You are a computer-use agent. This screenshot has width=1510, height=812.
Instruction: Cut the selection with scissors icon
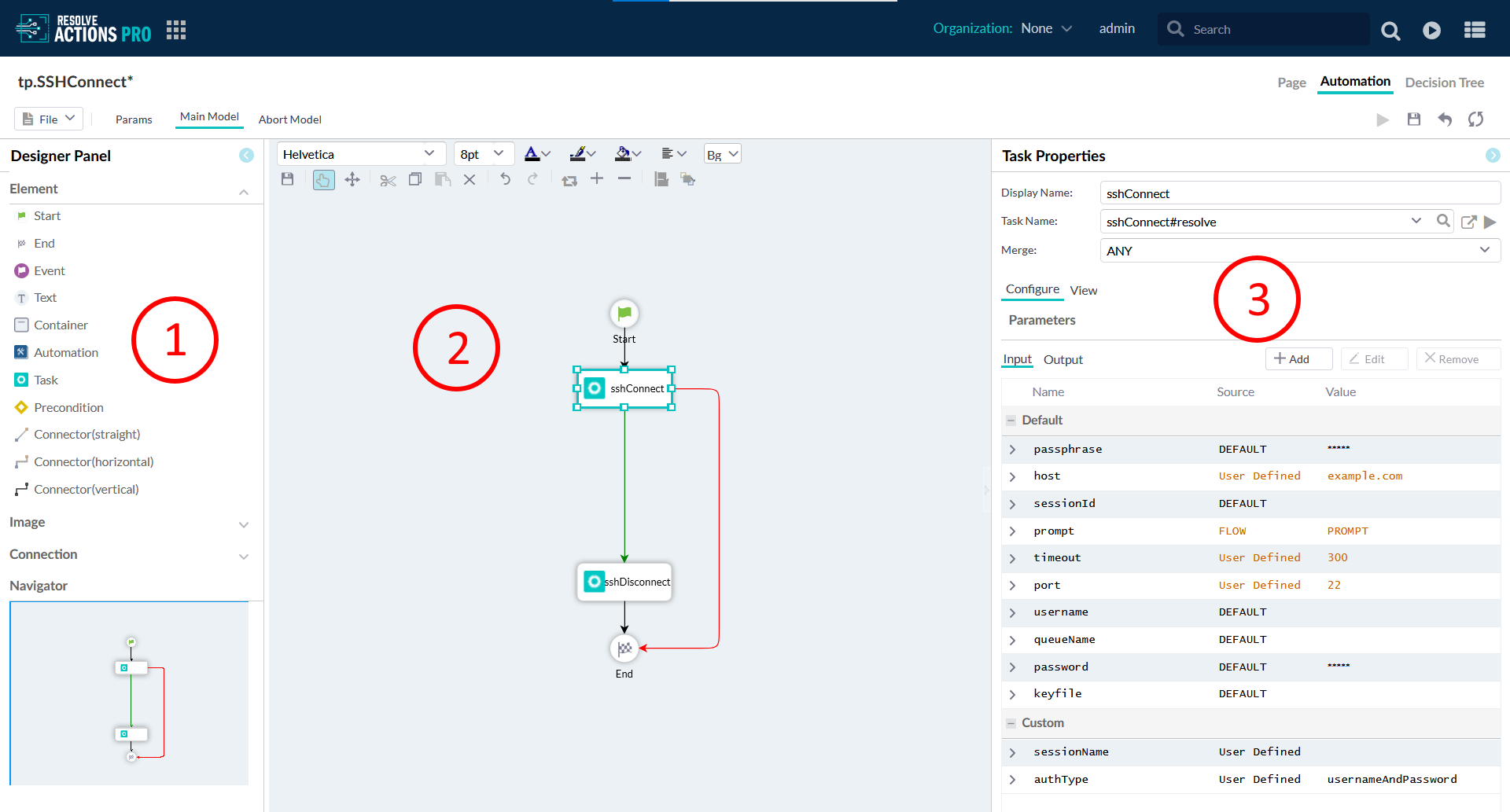pos(388,180)
